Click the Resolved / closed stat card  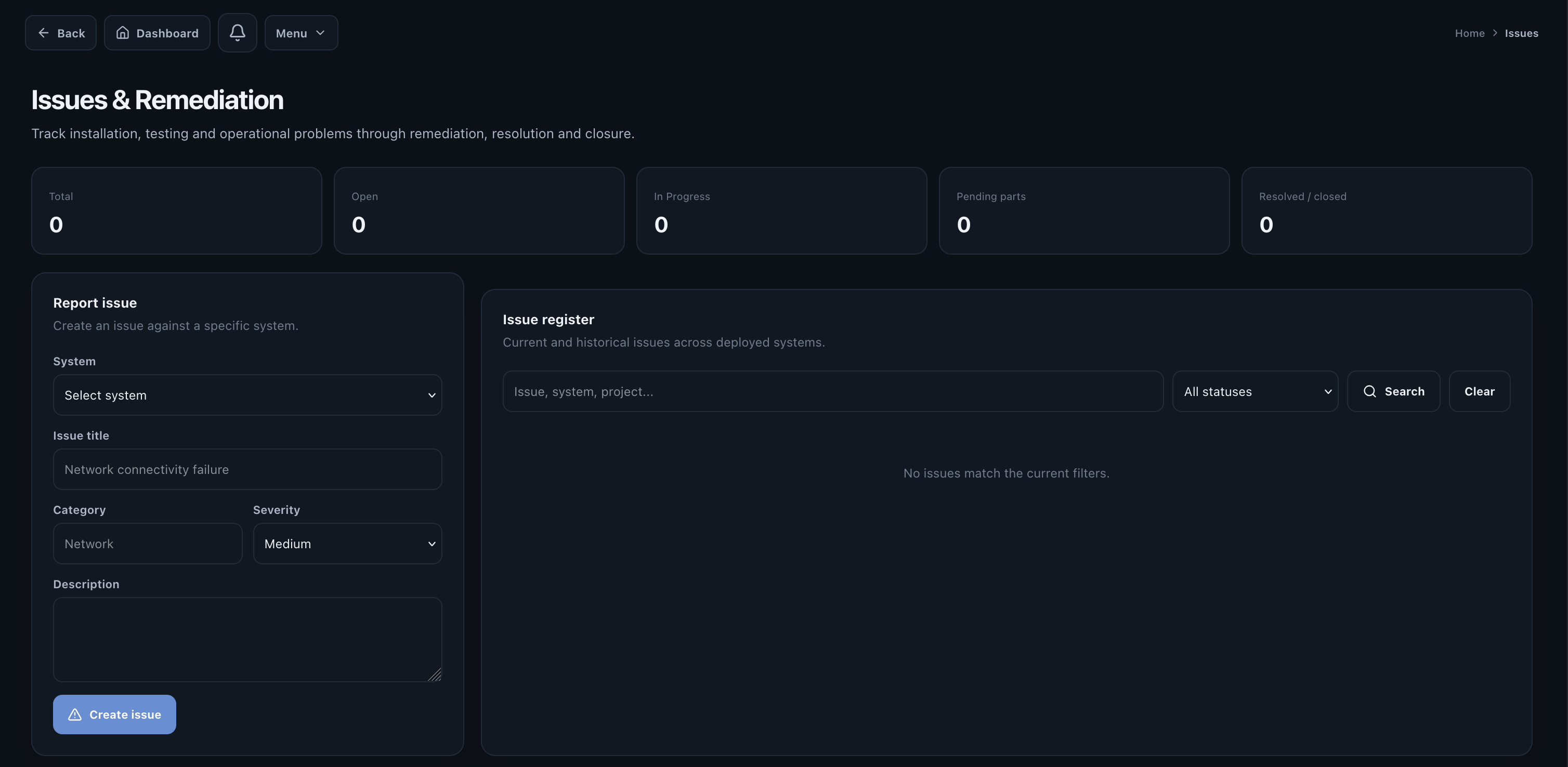pyautogui.click(x=1387, y=210)
